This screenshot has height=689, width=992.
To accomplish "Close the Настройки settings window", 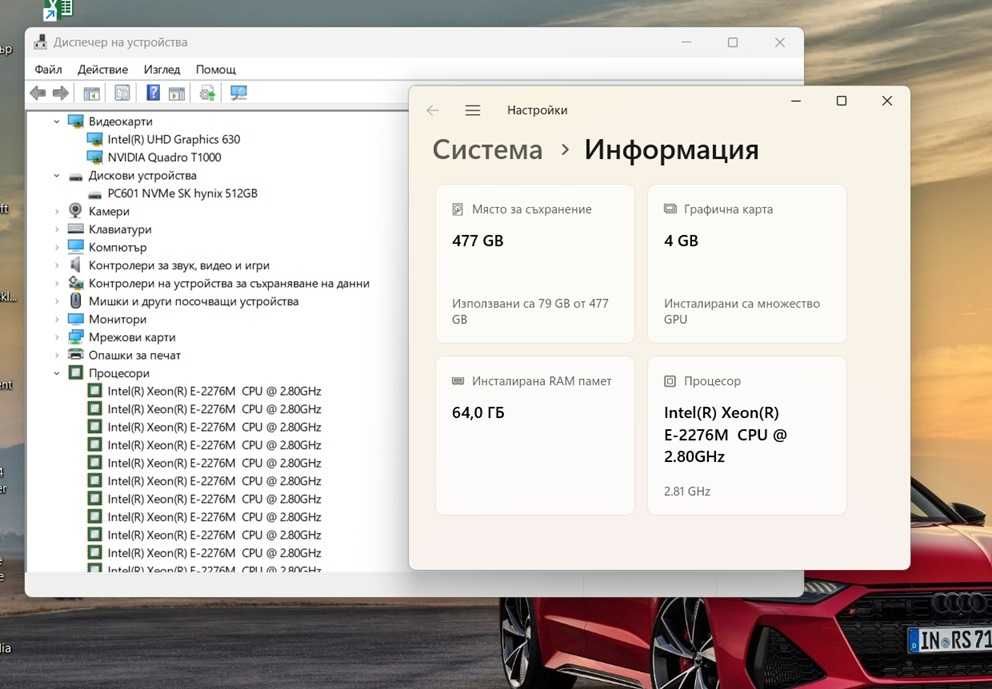I will (x=887, y=101).
